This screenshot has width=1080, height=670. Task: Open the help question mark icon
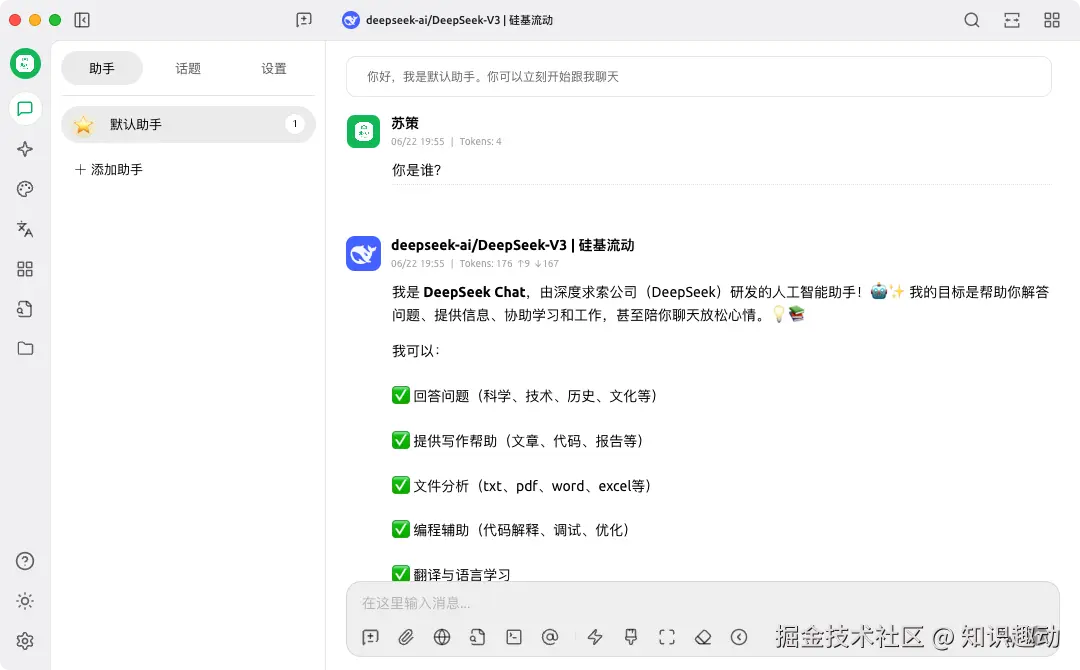tap(25, 561)
